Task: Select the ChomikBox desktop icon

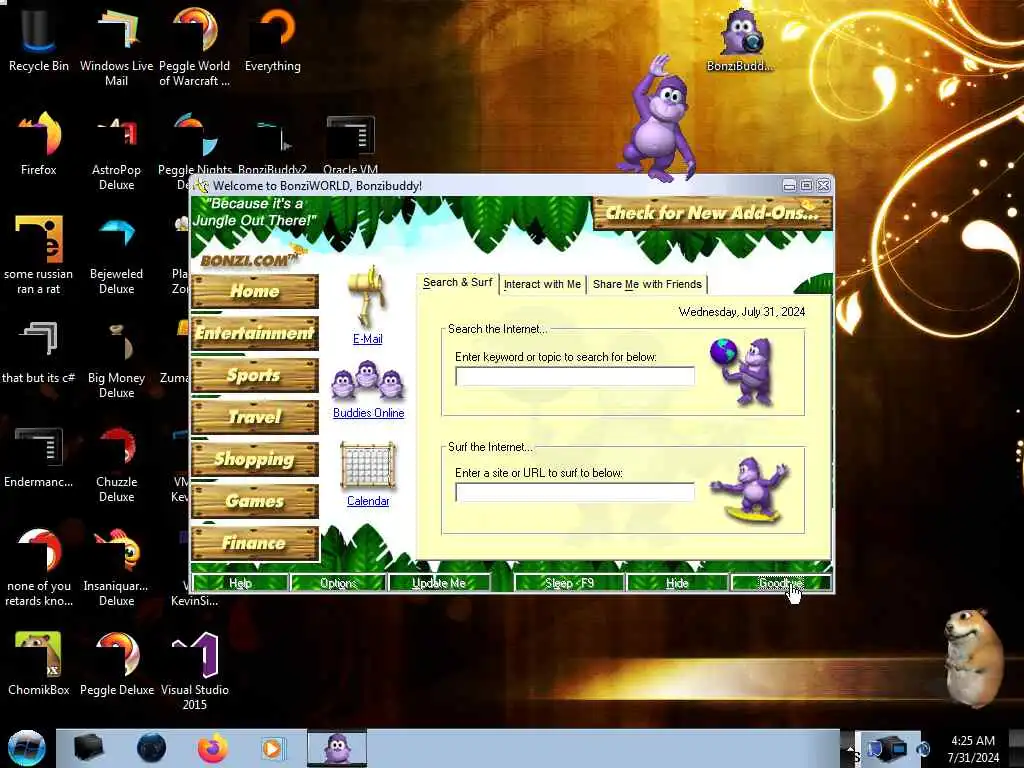Action: (39, 663)
